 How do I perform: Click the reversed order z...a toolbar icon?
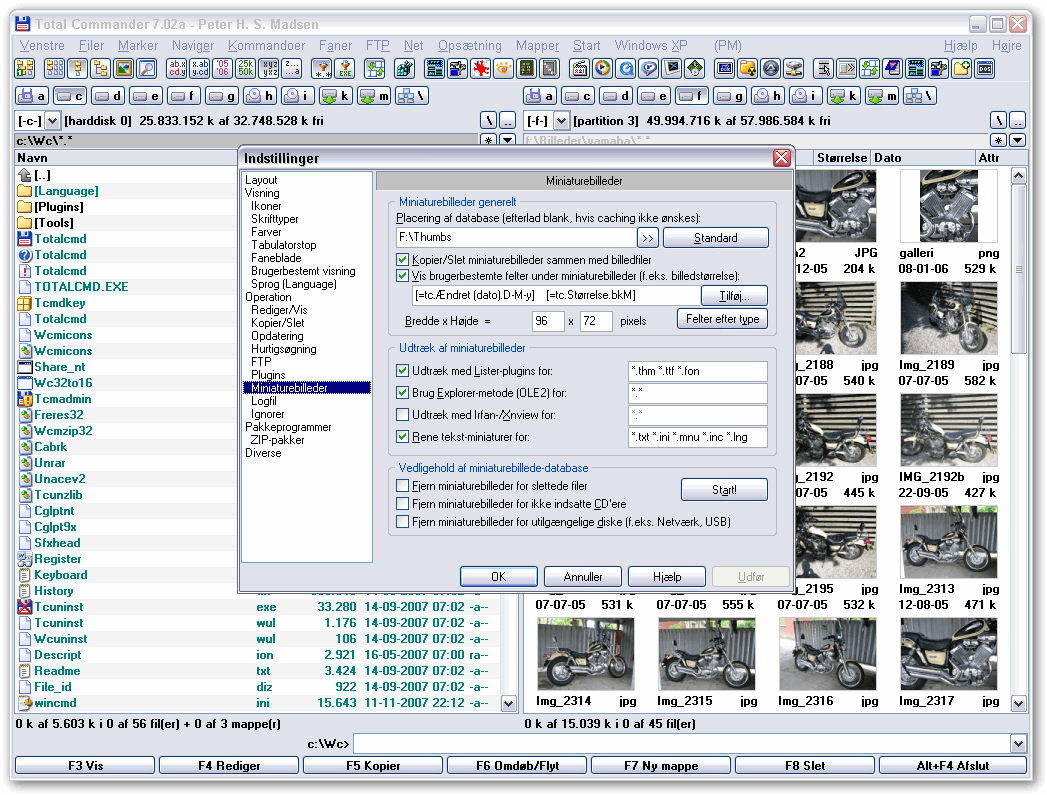pyautogui.click(x=292, y=68)
